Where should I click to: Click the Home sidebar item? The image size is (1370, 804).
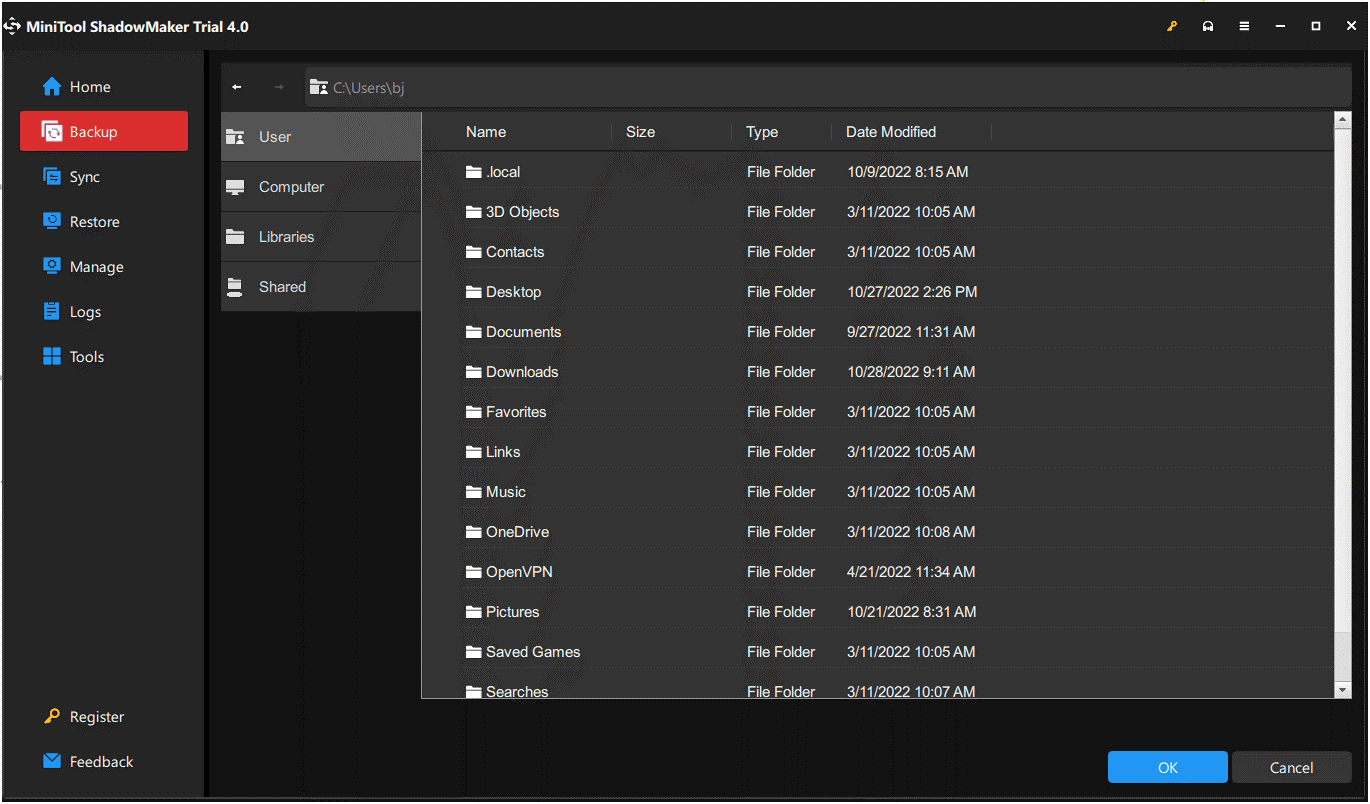tap(104, 87)
